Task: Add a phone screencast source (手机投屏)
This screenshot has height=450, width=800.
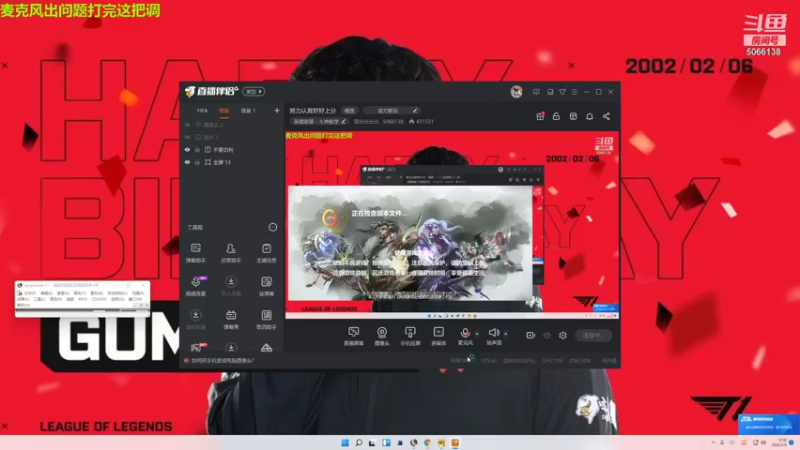Action: coord(410,336)
